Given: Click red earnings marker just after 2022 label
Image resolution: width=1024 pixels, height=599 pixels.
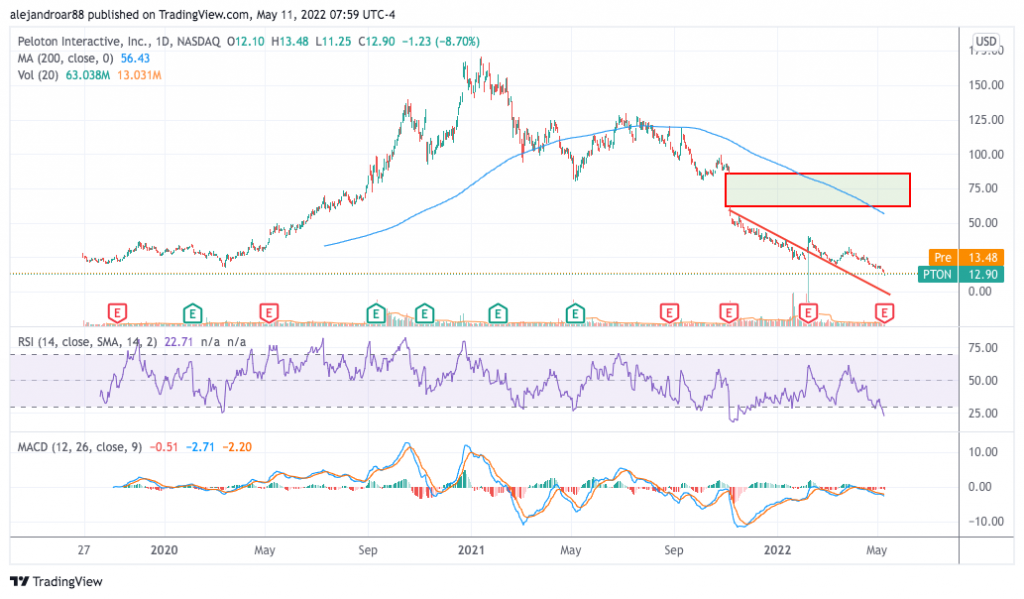Looking at the screenshot, I should [x=808, y=313].
